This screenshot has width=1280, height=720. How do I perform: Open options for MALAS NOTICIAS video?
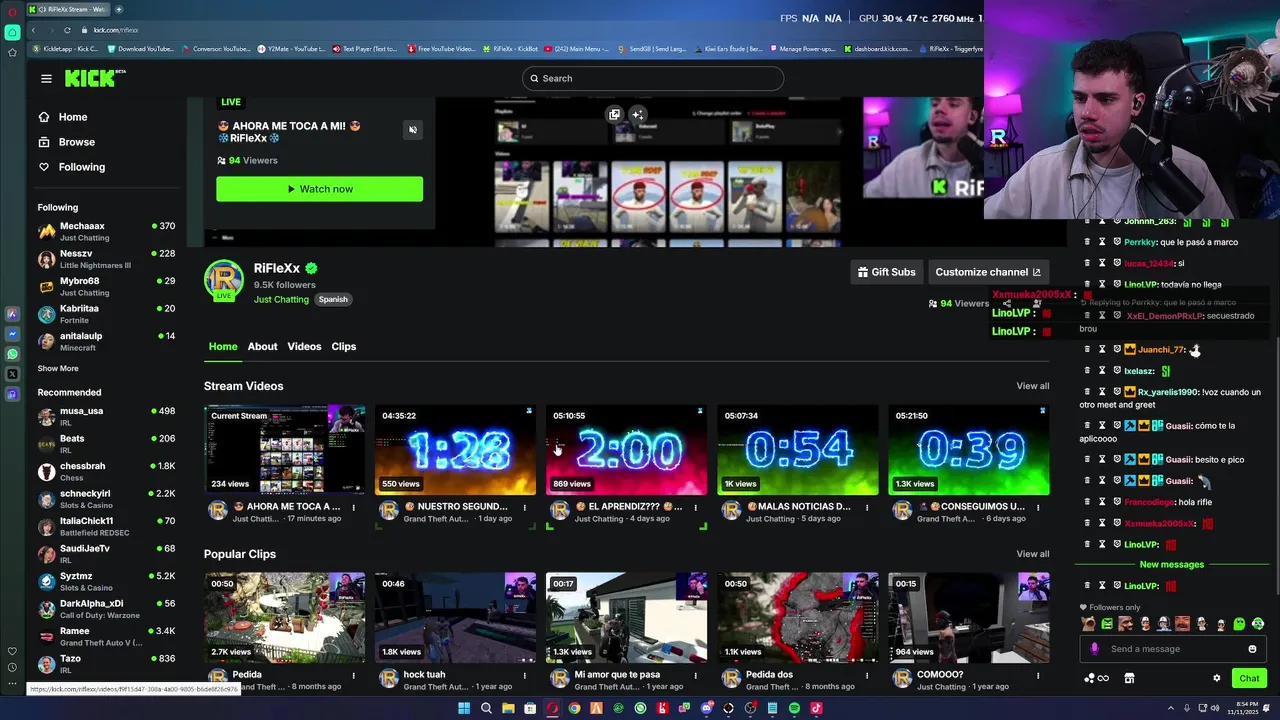pyautogui.click(x=866, y=508)
